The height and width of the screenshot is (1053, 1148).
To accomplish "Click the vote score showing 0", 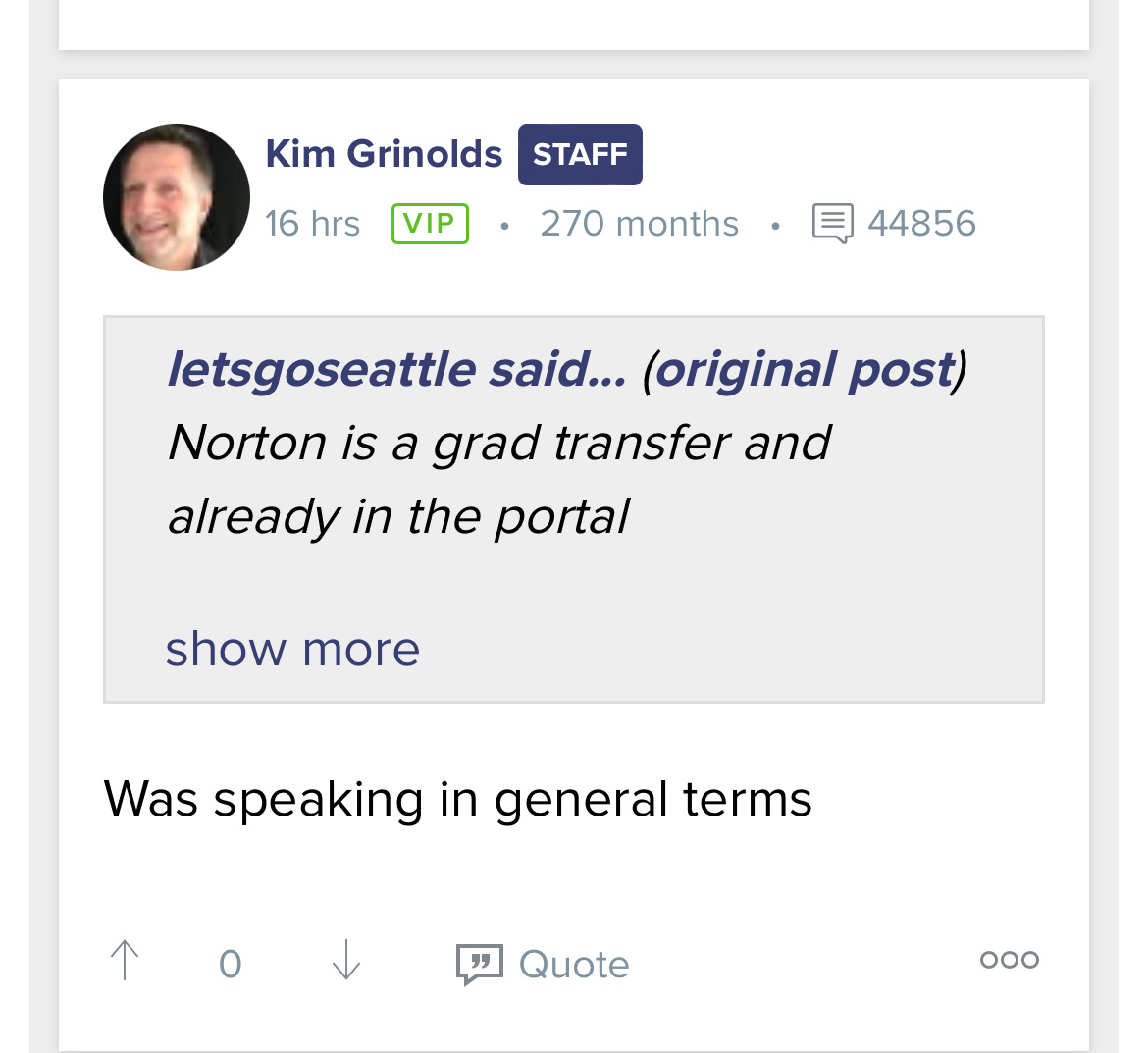I will click(231, 964).
